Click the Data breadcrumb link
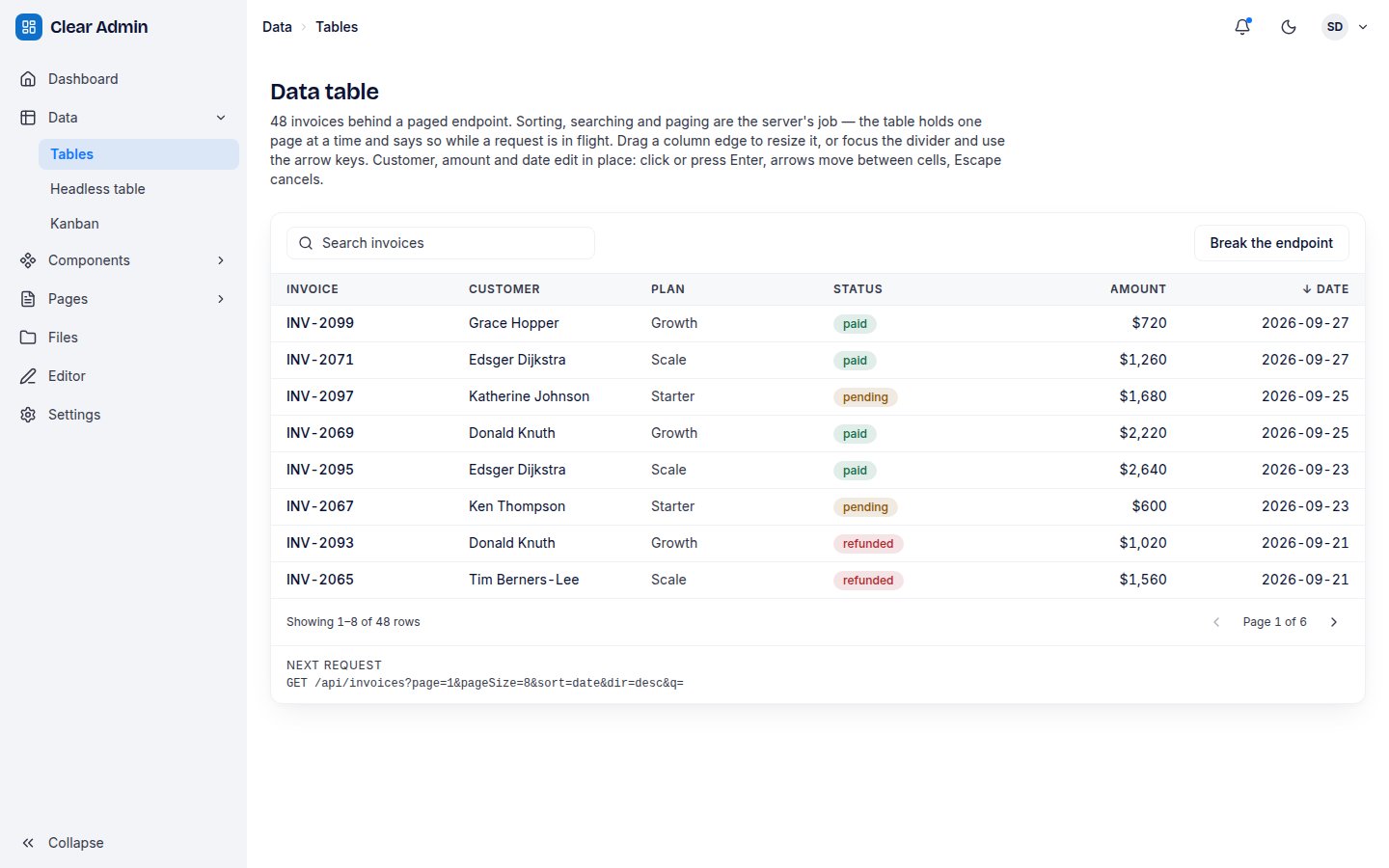This screenshot has height=868, width=1389. (277, 27)
